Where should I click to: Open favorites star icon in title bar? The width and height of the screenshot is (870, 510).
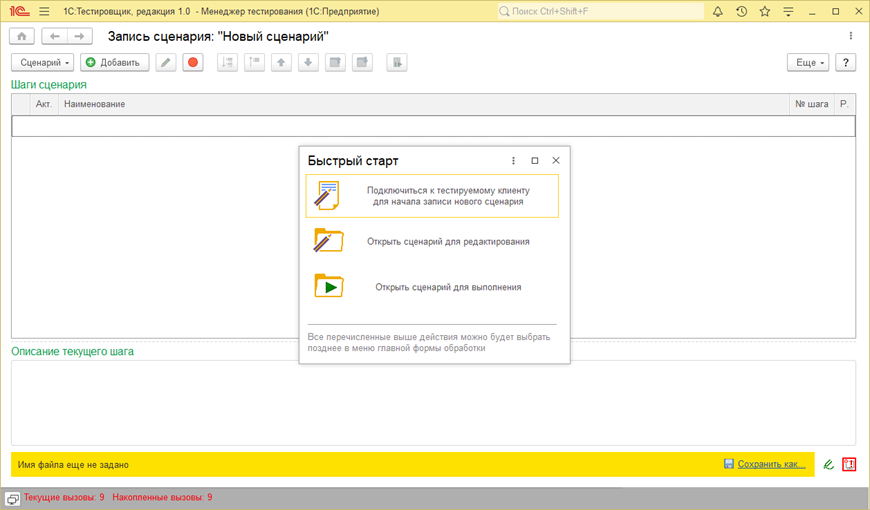[764, 12]
